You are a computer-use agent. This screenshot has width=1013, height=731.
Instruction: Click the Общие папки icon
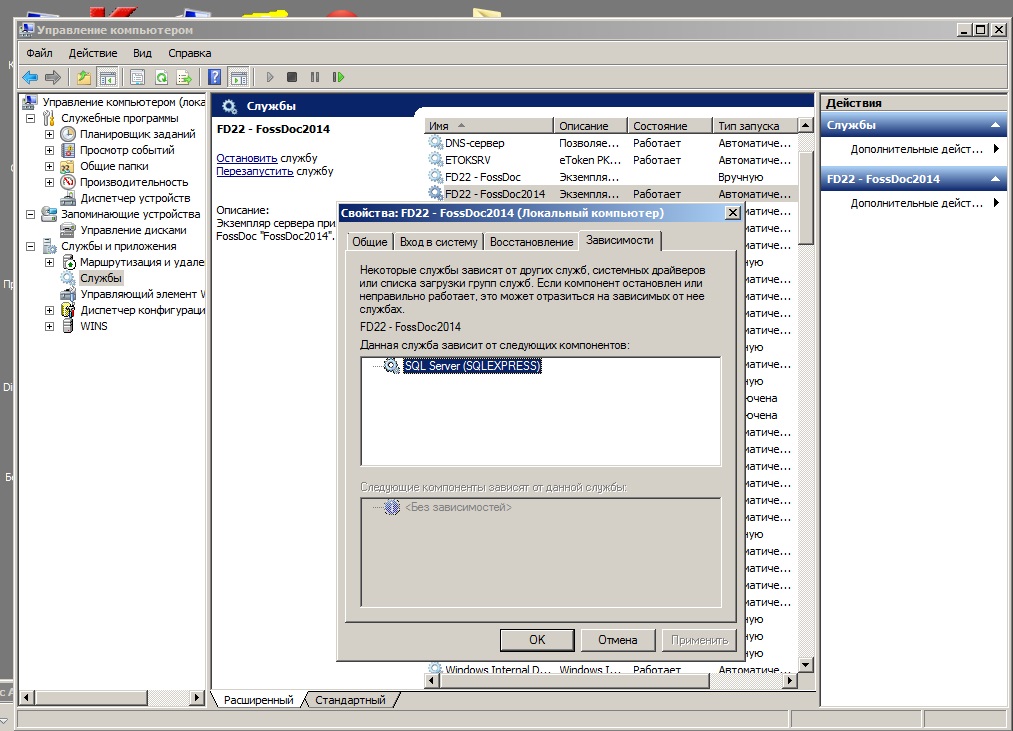(x=68, y=166)
